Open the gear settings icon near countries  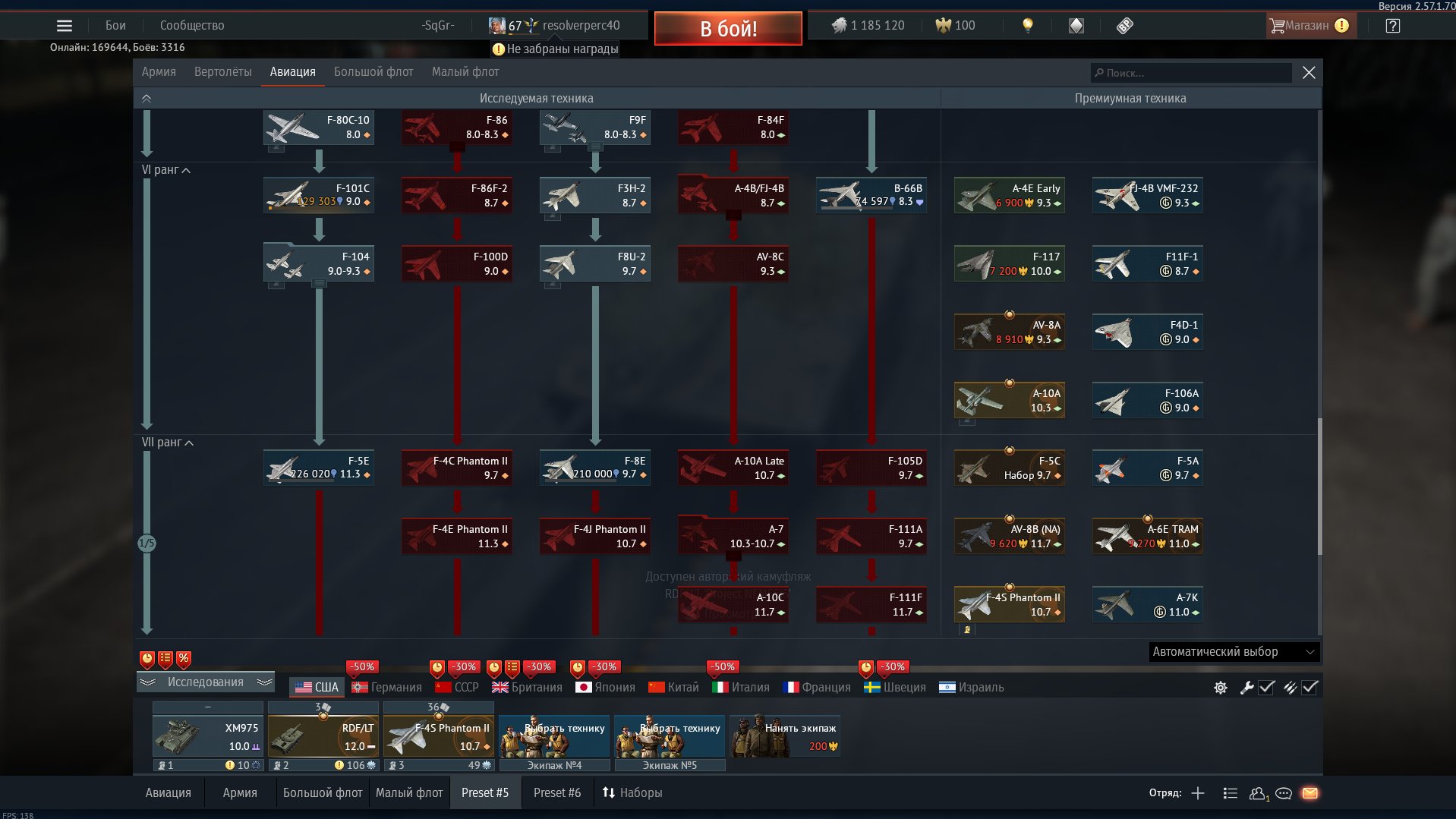click(1221, 688)
